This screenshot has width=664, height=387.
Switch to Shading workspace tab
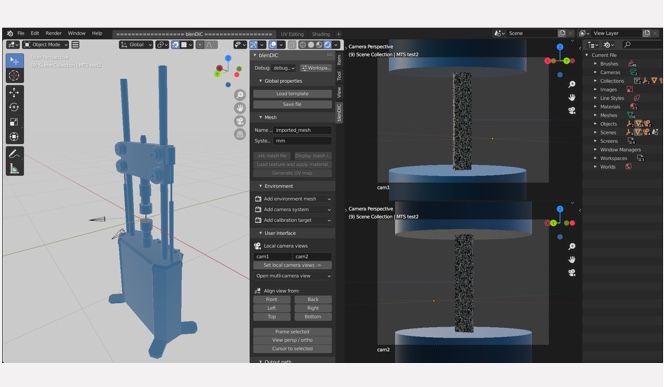tap(321, 34)
